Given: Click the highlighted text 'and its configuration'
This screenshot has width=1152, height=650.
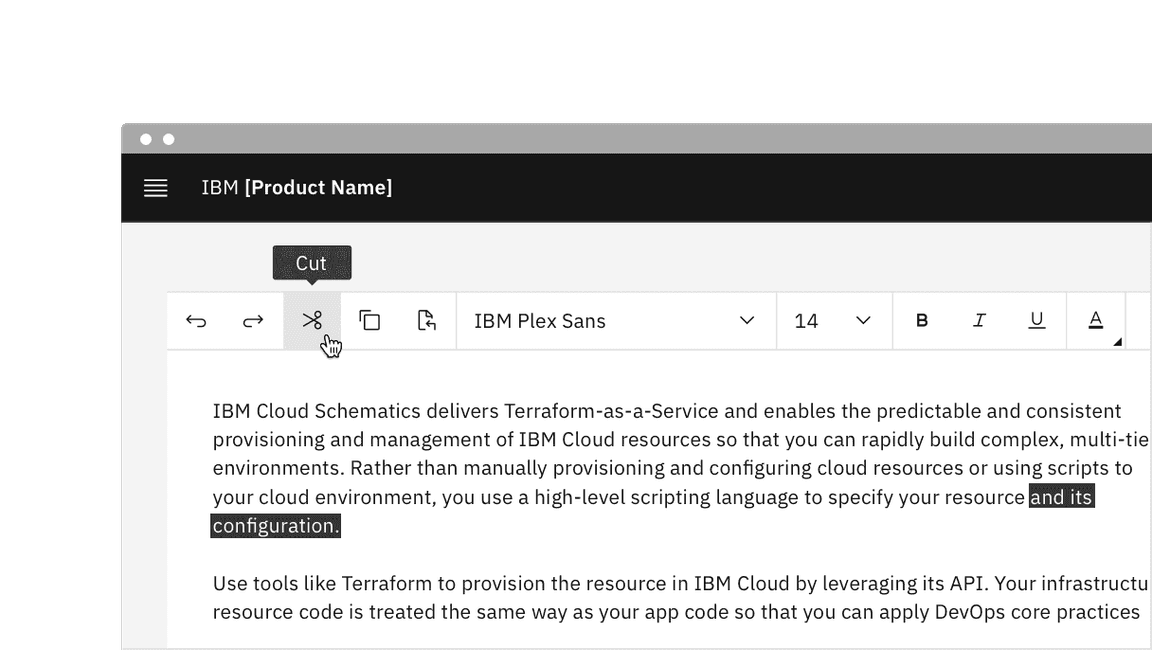Looking at the screenshot, I should click(x=1060, y=496).
